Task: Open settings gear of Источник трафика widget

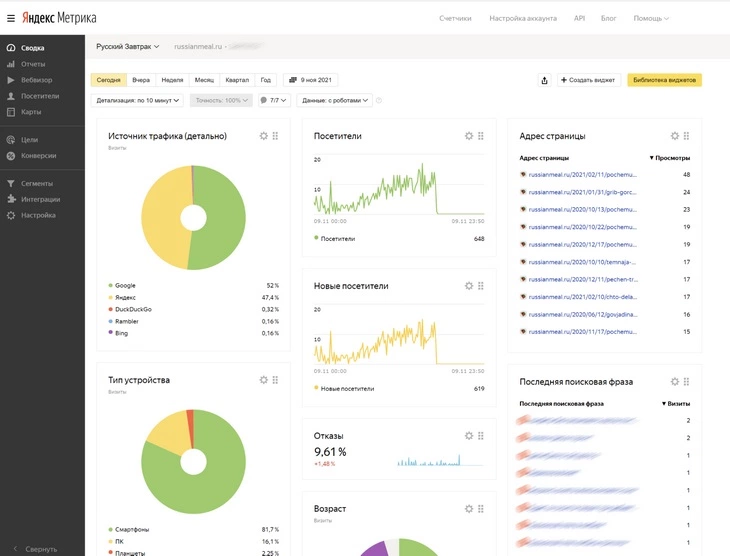Action: [x=264, y=136]
